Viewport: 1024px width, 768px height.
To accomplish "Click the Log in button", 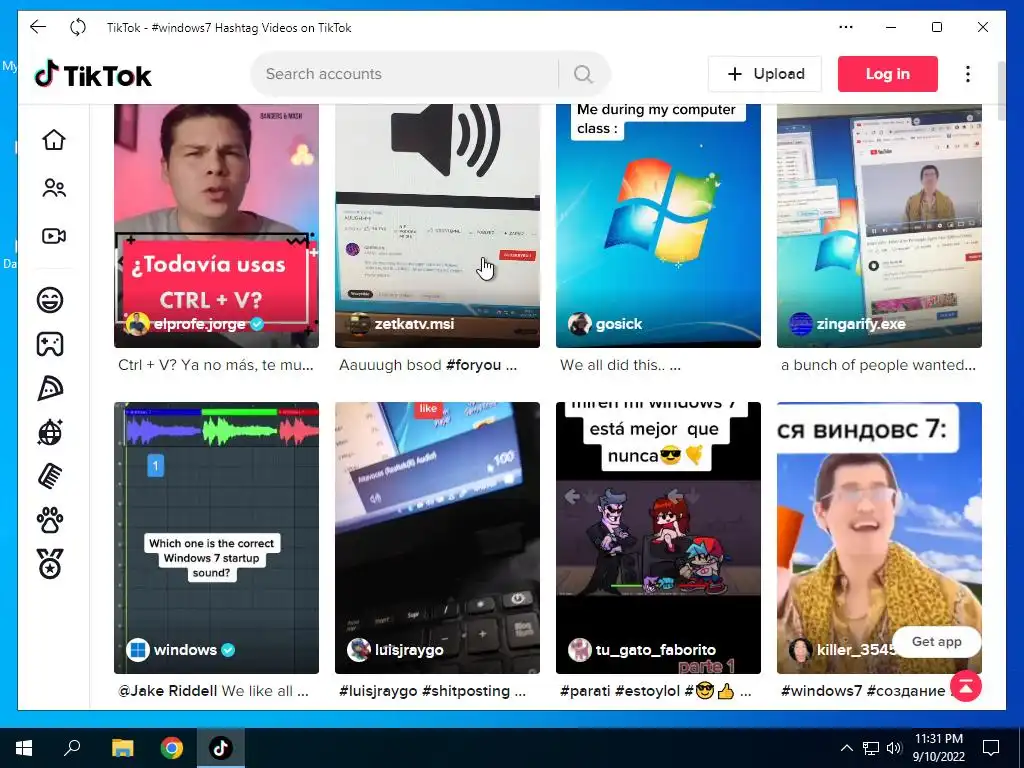I will [888, 74].
